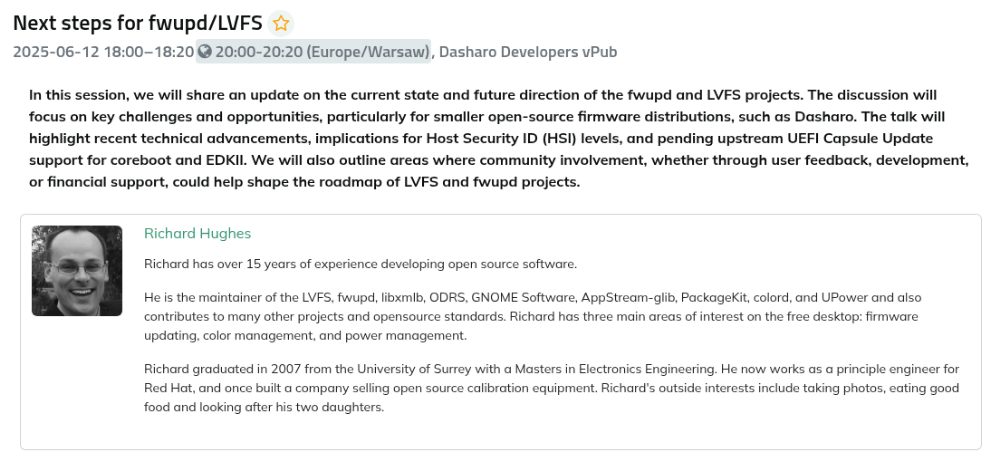Click the "Next steps for fwupd/LVFS" title
The image size is (1000, 471).
point(138,24)
